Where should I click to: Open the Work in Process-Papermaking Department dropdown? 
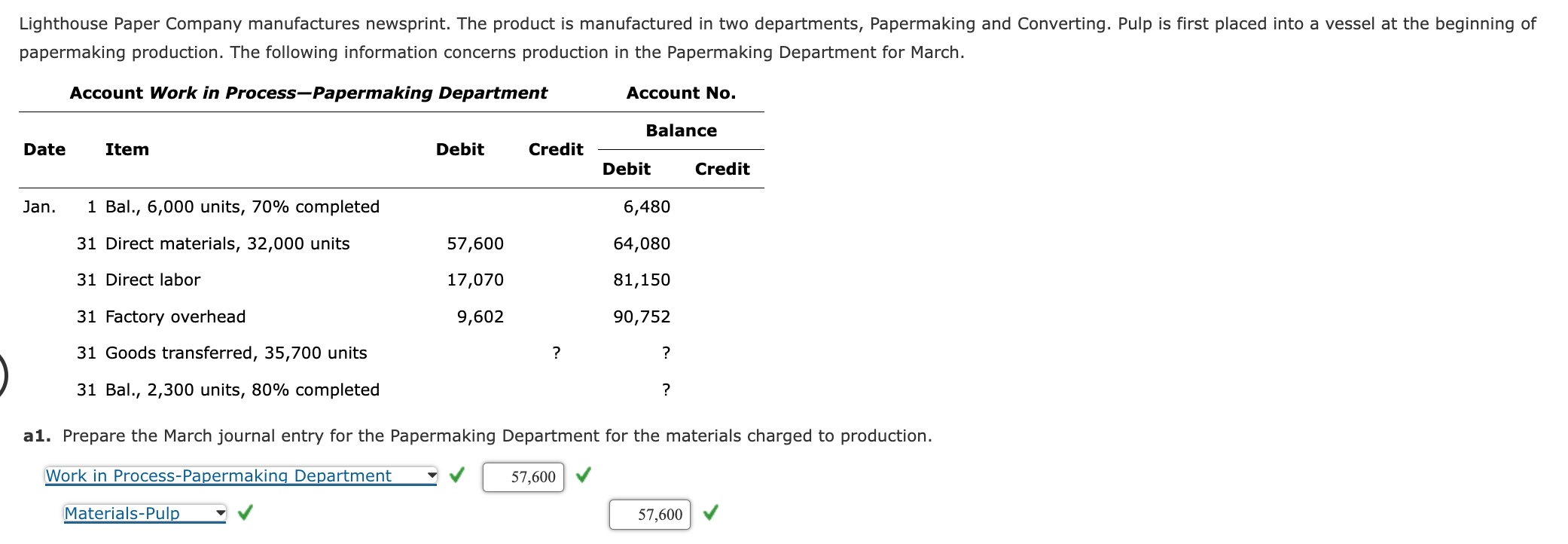[x=241, y=476]
